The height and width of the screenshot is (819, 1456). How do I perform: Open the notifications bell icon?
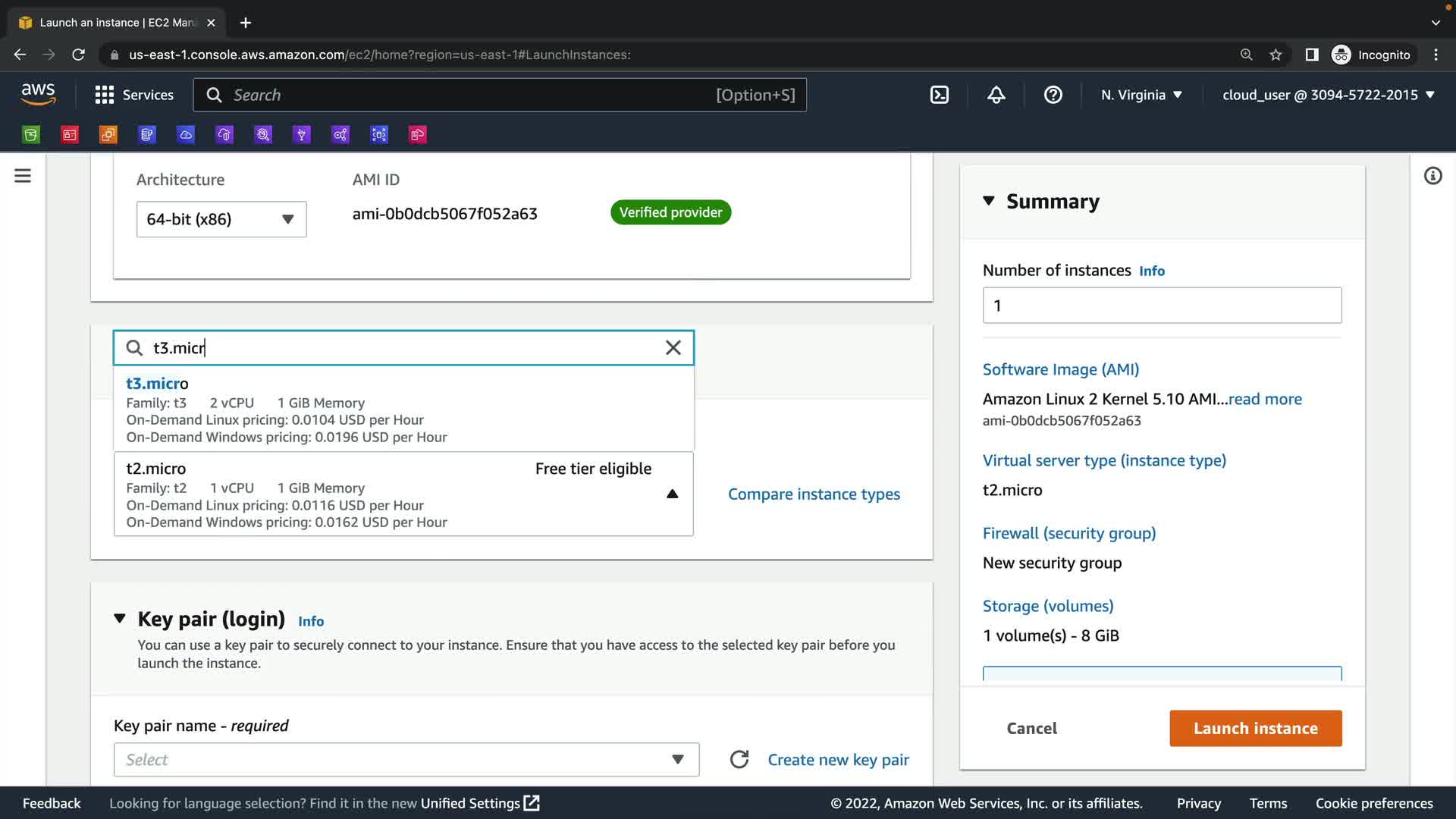[x=996, y=95]
